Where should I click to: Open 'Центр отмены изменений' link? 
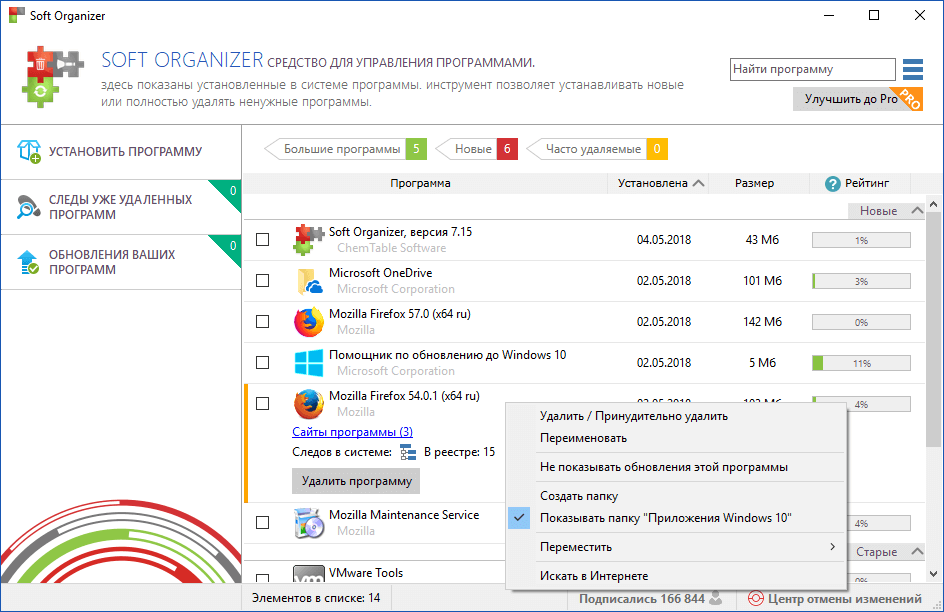click(x=844, y=599)
